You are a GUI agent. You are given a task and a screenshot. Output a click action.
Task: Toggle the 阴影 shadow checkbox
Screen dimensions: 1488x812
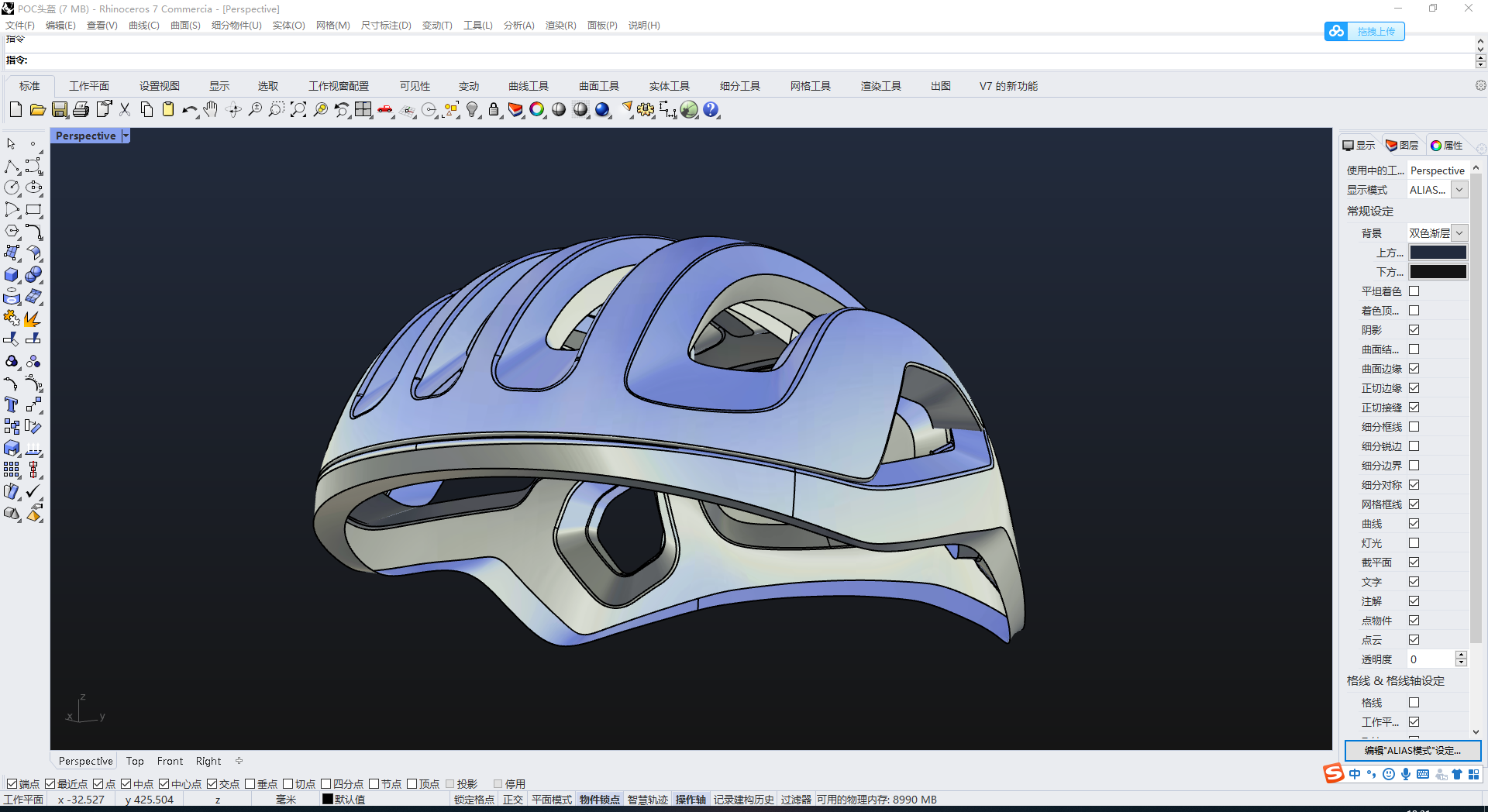pyautogui.click(x=1414, y=329)
